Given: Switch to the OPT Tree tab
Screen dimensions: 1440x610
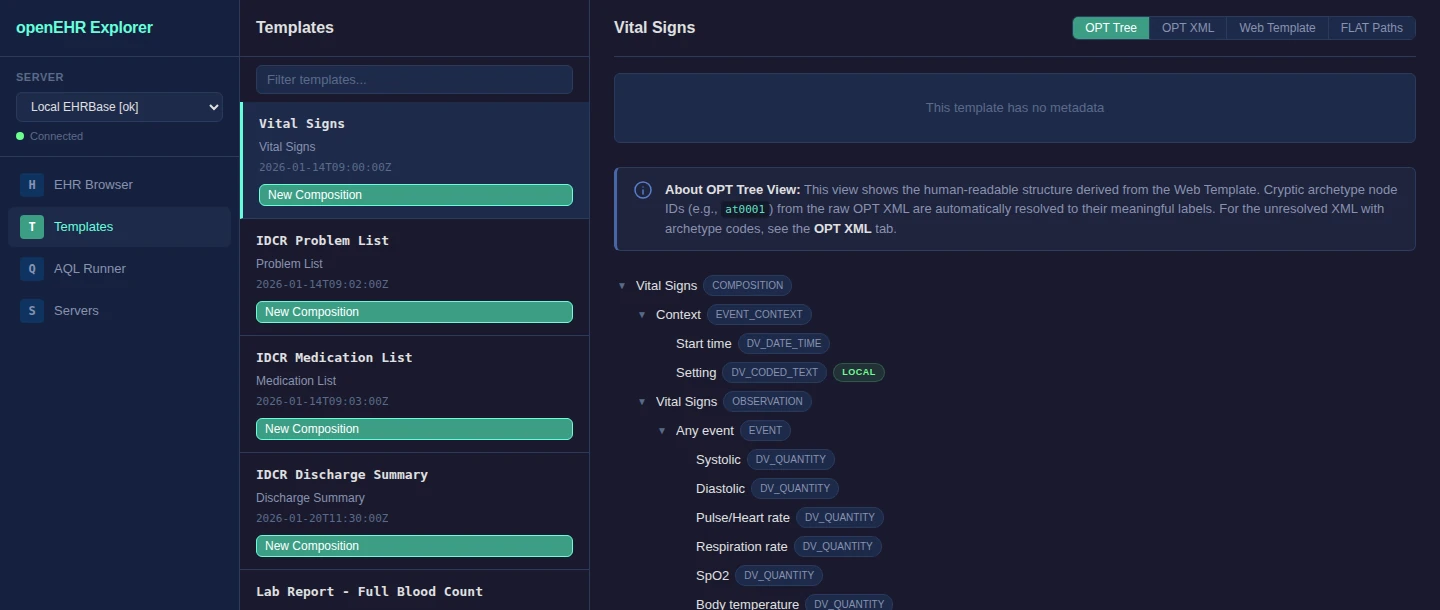Looking at the screenshot, I should (x=1111, y=28).
